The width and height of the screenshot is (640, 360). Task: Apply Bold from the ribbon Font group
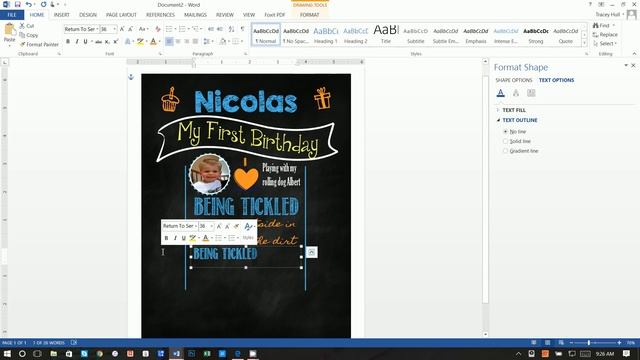(x=68, y=41)
